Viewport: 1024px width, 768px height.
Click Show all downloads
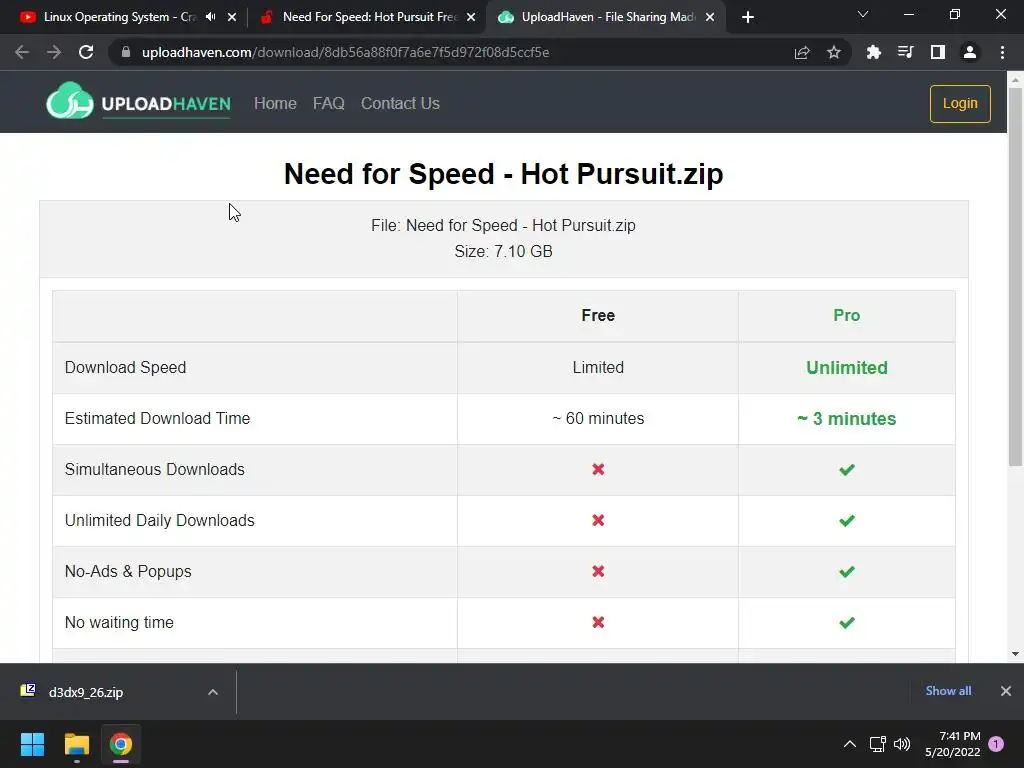click(x=948, y=691)
